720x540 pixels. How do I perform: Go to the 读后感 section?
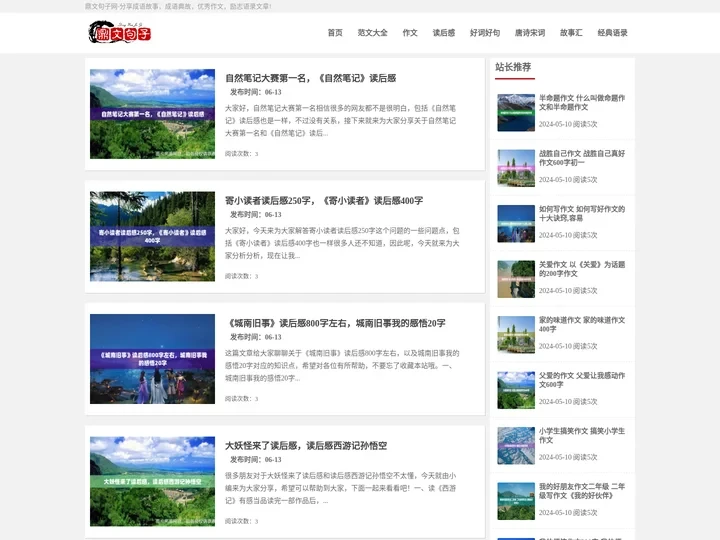pyautogui.click(x=444, y=33)
